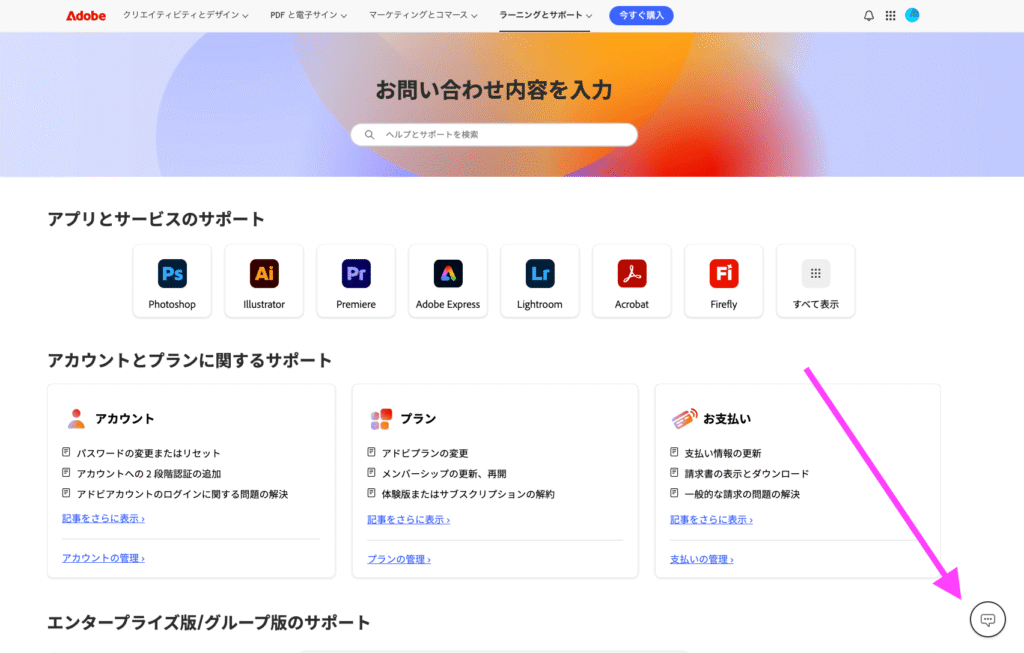Open 支払い情報の更新 article
1024x653 pixels.
pyautogui.click(x=723, y=453)
